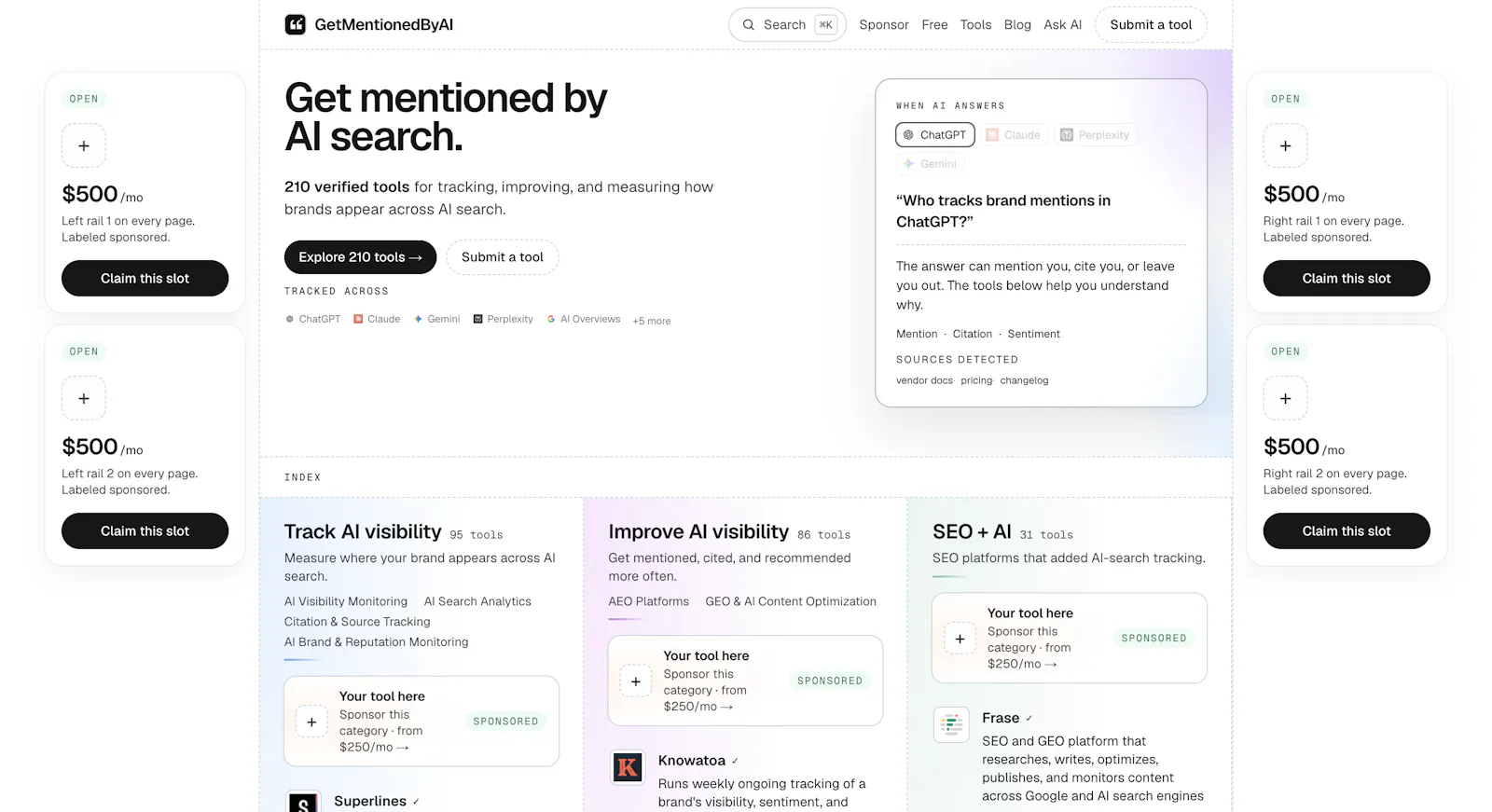Select the ChatGPT chip in When AI Answers
Viewport: 1492px width, 812px height.
[x=935, y=135]
